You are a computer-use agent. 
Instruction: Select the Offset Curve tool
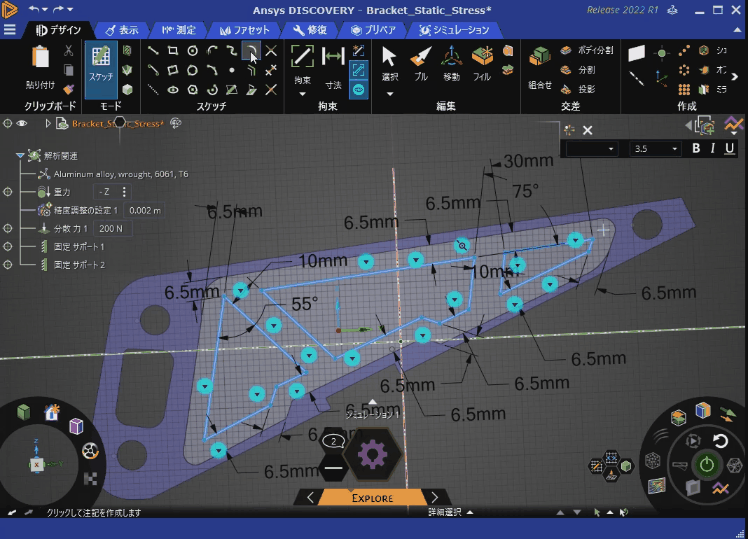tap(251, 70)
